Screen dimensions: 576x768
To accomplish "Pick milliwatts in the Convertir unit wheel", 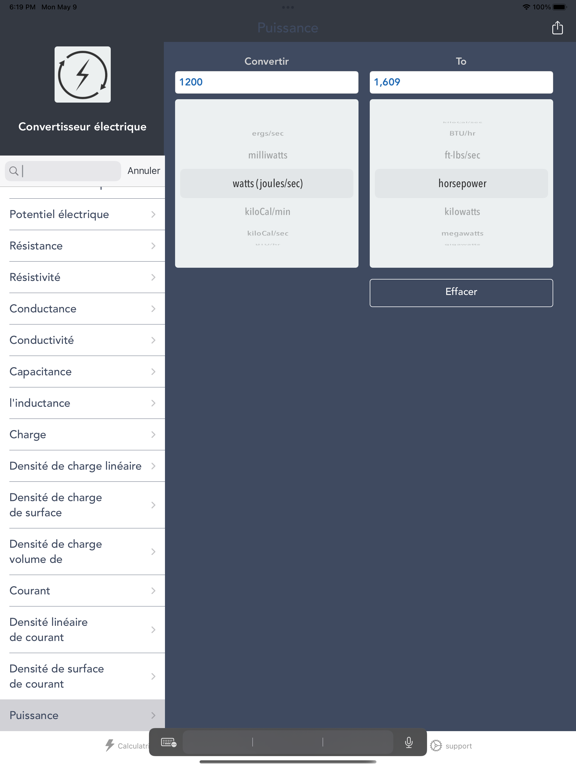I will click(x=267, y=155).
